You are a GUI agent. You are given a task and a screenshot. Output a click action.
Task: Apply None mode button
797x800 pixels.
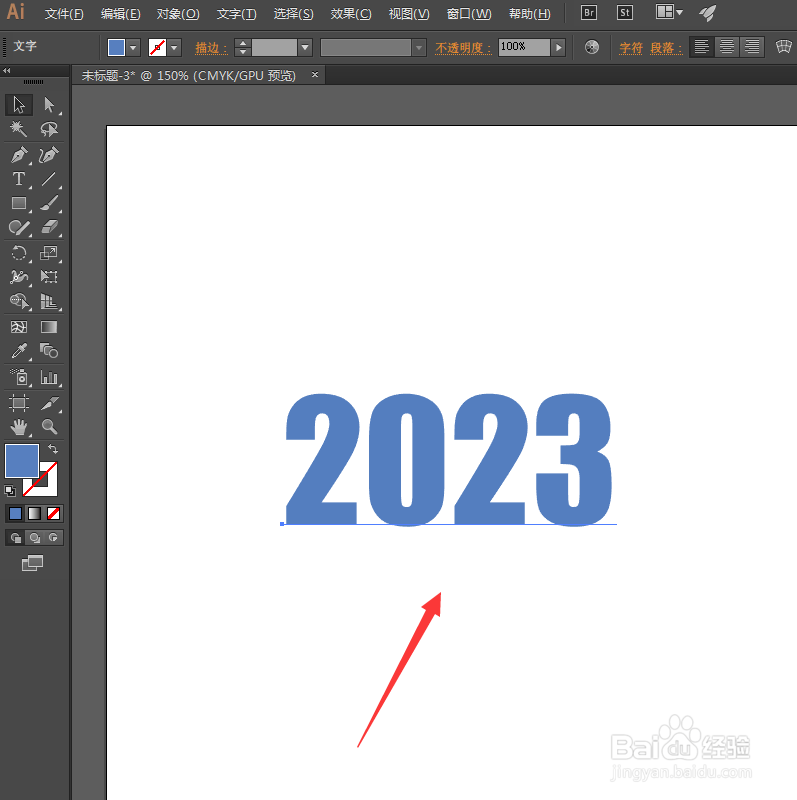(53, 513)
